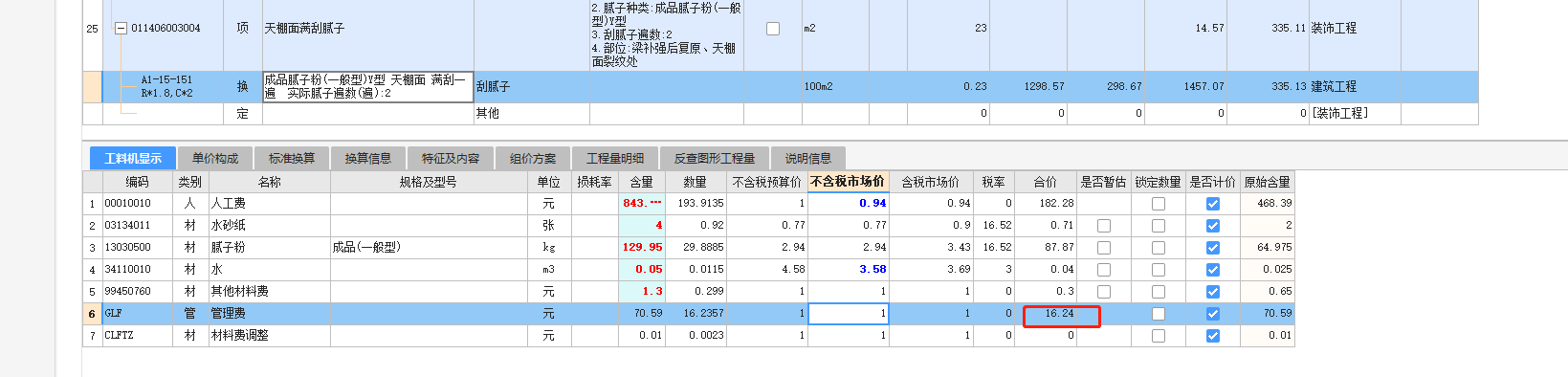Toggle 是否计价 for the 人工费 row
Image resolution: width=1568 pixels, height=377 pixels.
(1213, 204)
